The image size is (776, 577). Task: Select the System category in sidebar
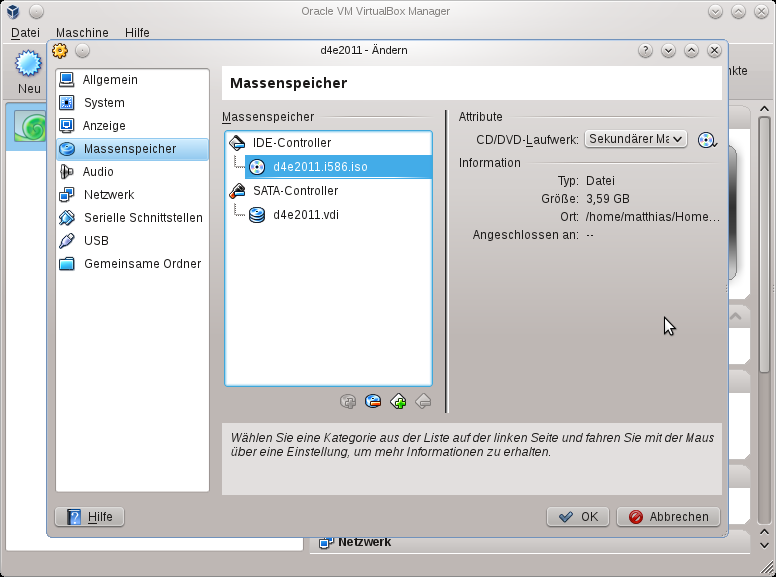[104, 103]
